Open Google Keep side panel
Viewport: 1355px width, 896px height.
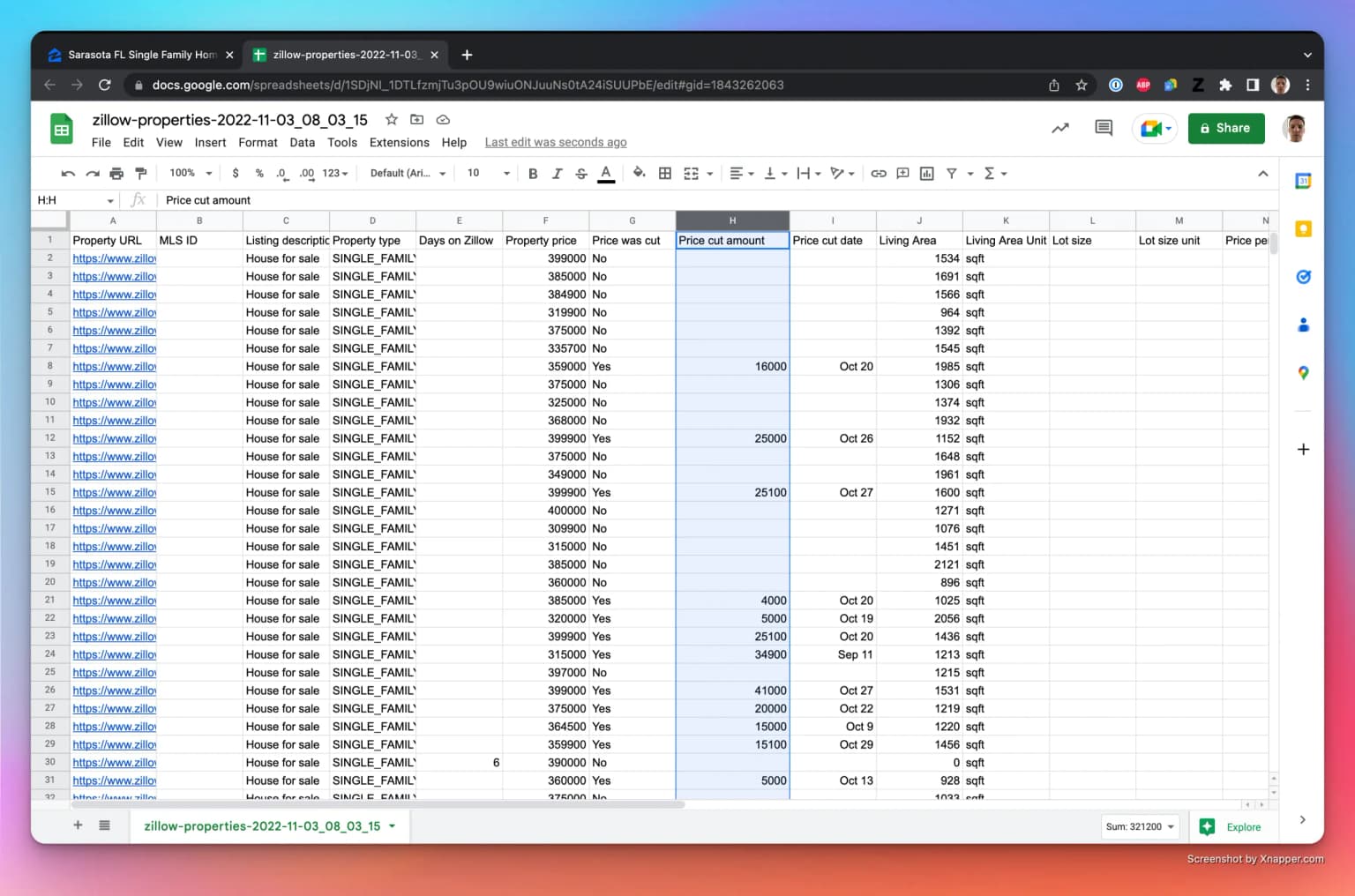click(1303, 229)
